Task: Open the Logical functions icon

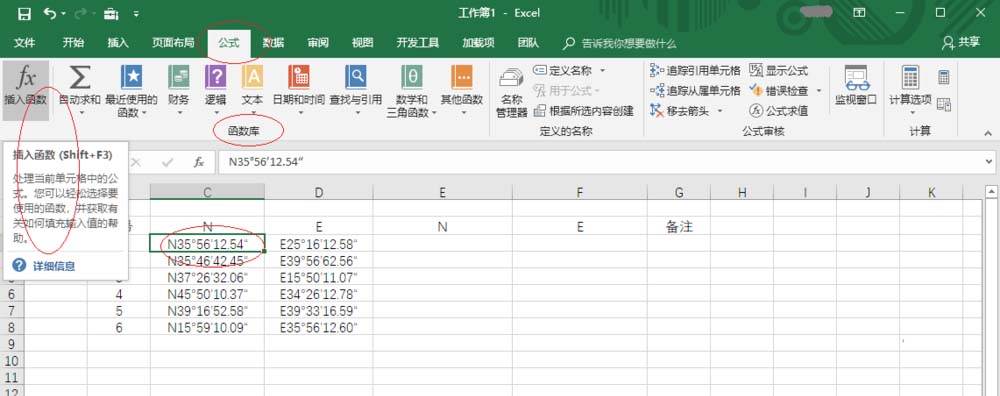Action: (x=216, y=77)
